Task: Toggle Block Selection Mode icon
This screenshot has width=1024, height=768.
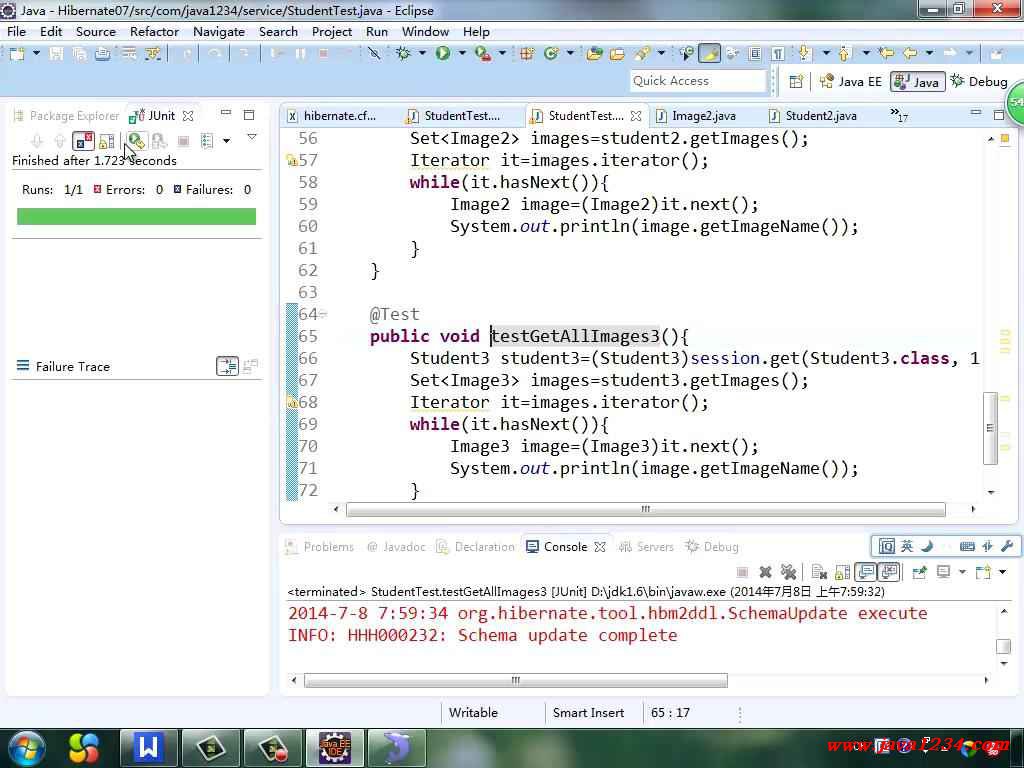Action: coord(754,54)
